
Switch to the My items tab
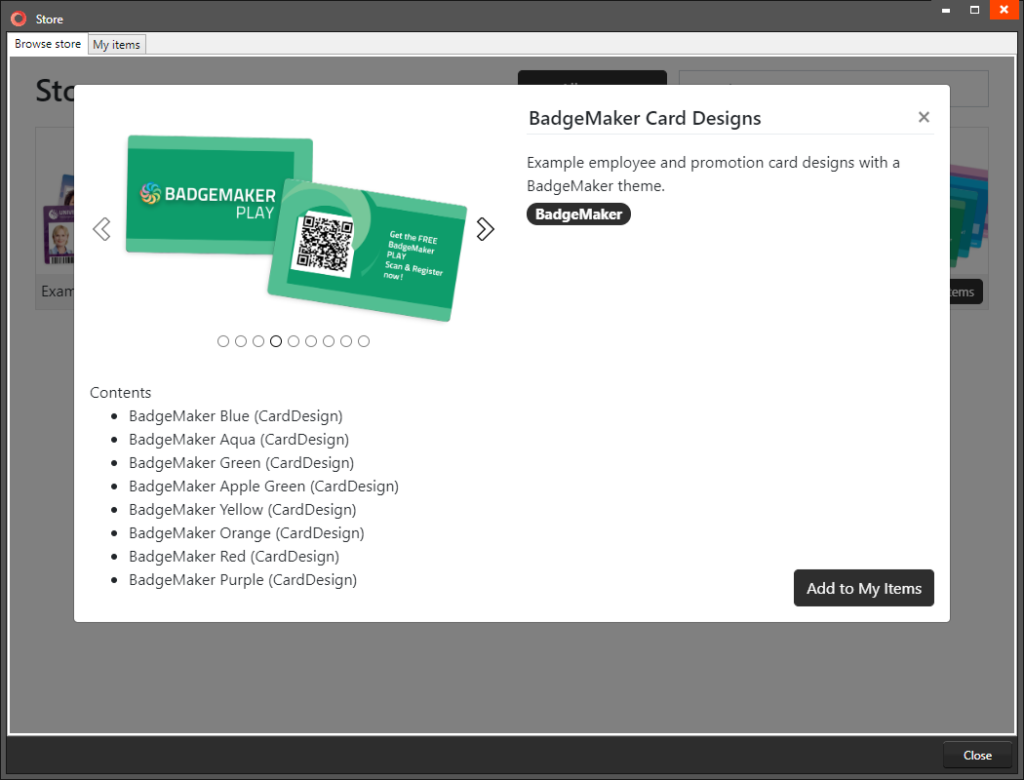(x=116, y=44)
